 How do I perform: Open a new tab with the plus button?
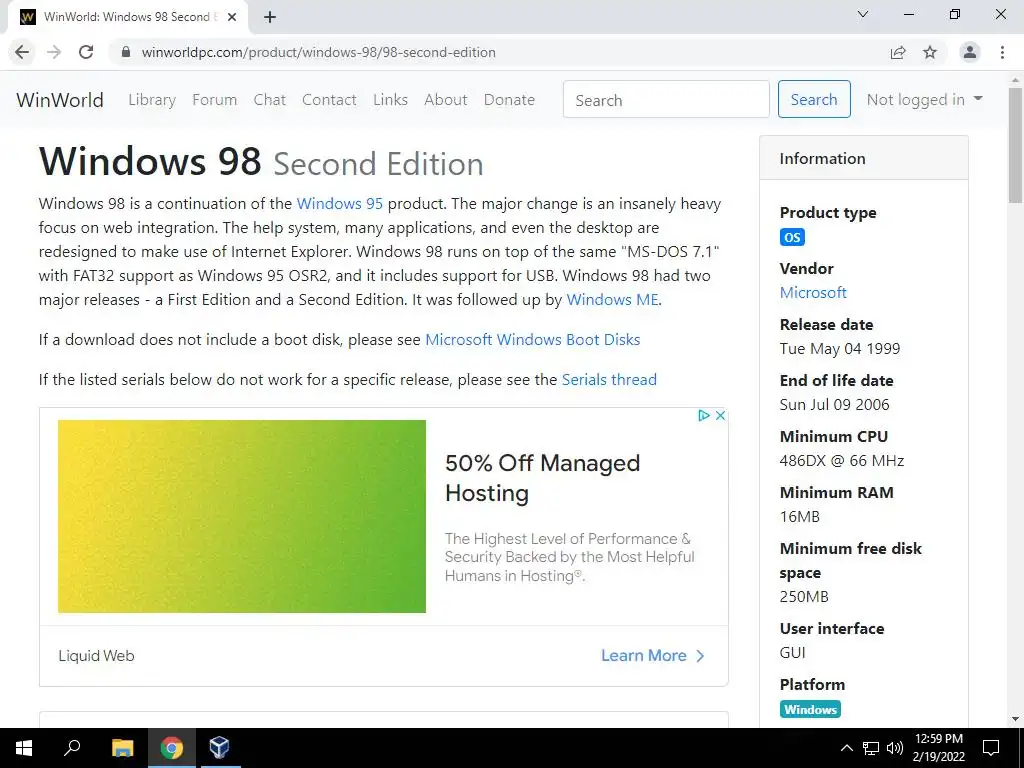pyautogui.click(x=270, y=18)
